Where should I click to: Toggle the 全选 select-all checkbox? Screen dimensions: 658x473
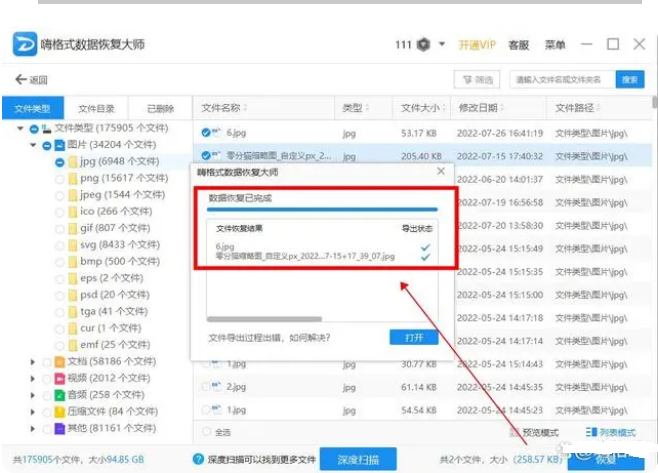208,432
